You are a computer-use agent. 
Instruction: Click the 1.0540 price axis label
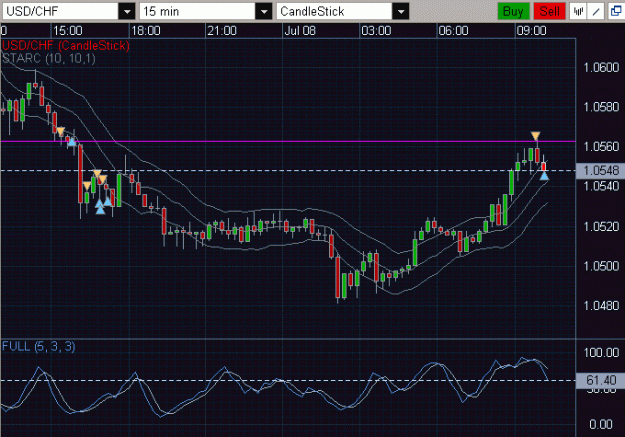tap(601, 186)
